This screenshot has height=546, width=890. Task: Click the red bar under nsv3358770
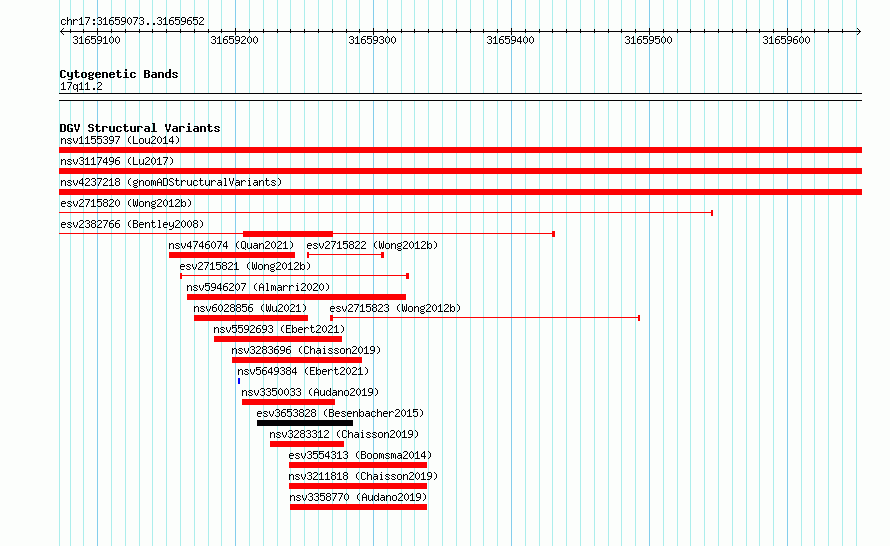pos(358,507)
